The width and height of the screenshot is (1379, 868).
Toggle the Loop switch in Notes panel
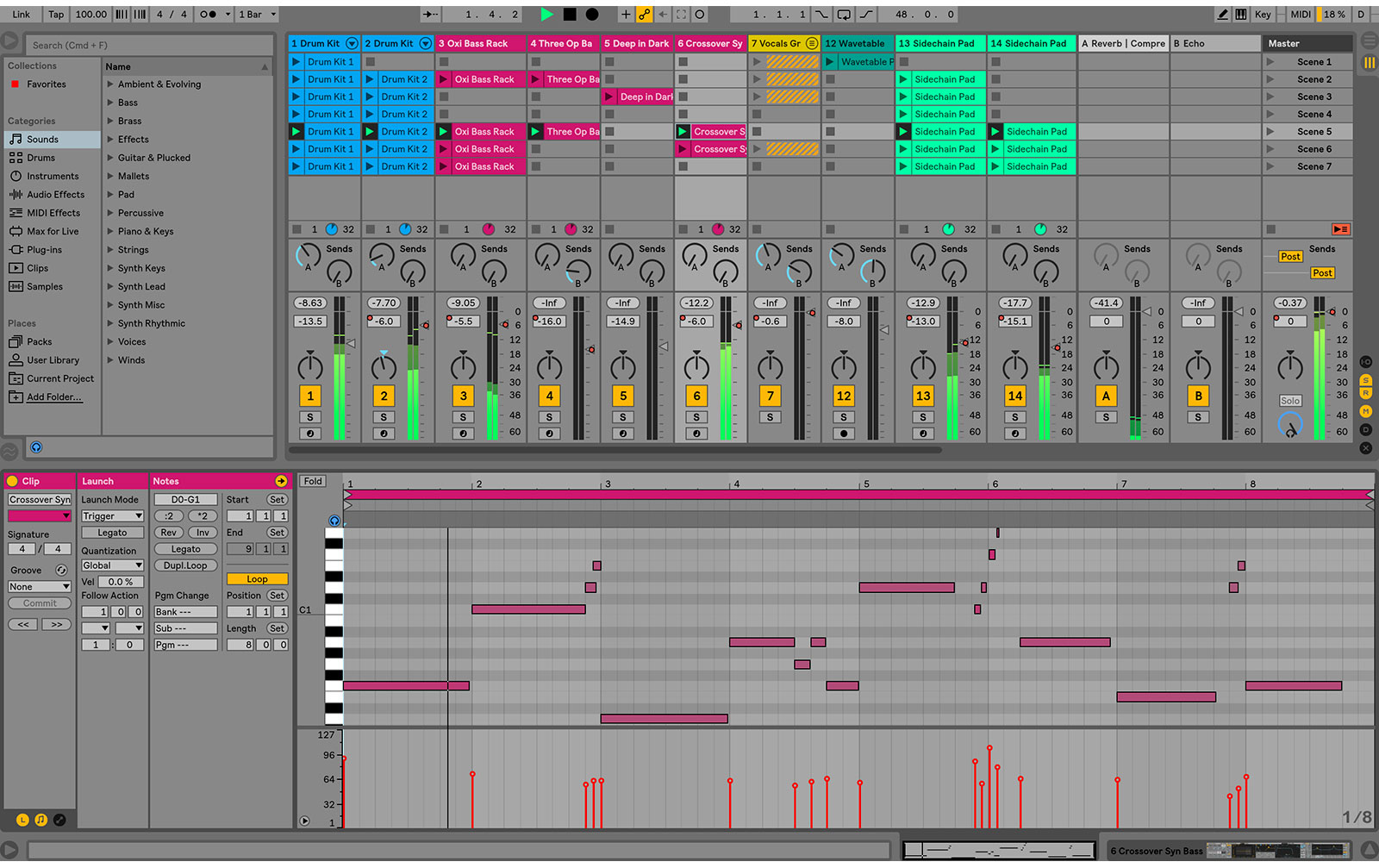pyautogui.click(x=257, y=579)
